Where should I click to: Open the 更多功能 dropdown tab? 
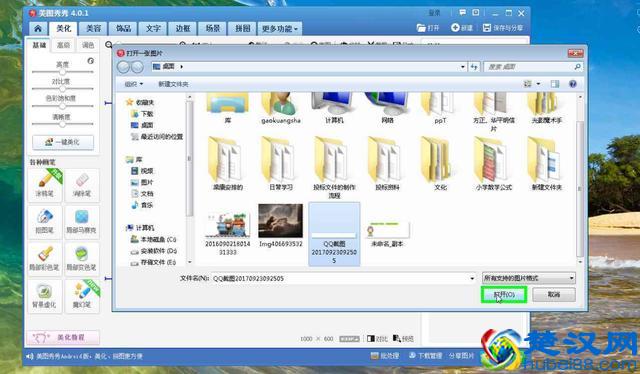[x=280, y=29]
